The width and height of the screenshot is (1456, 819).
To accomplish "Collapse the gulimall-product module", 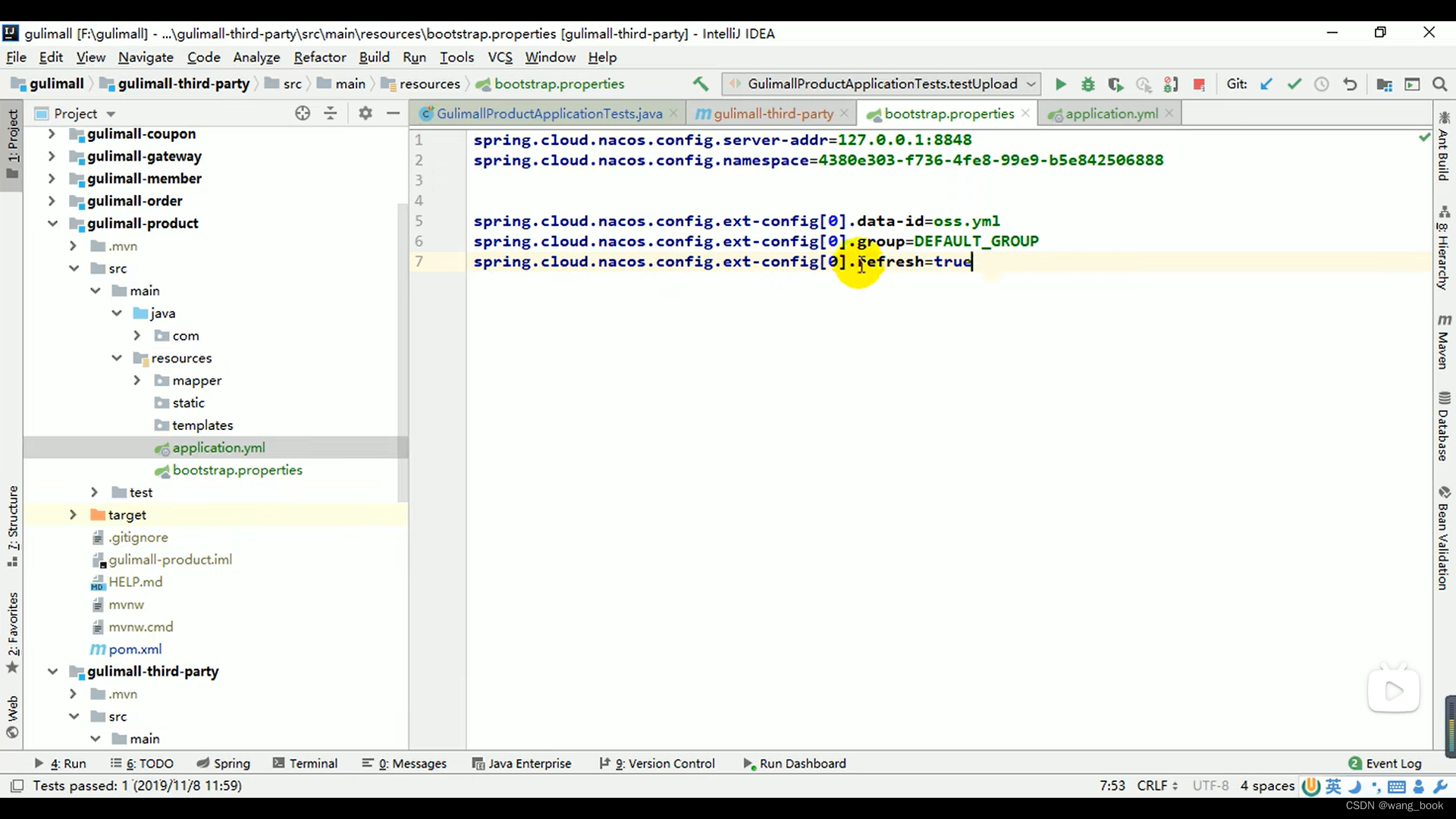I will (x=52, y=224).
